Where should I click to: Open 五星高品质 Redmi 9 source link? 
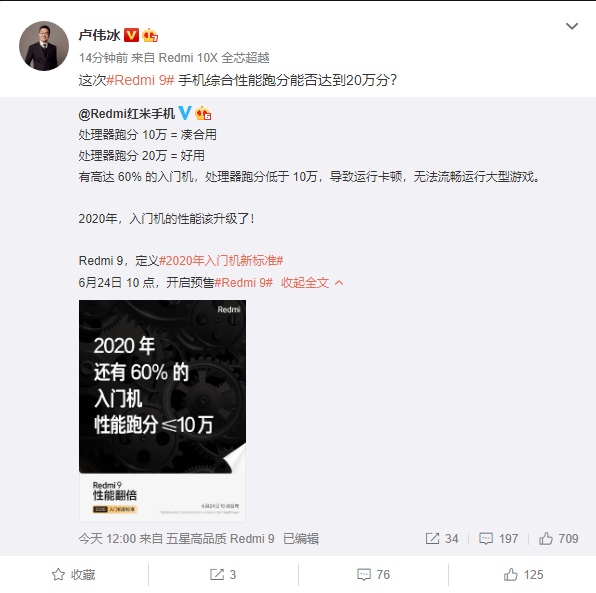click(x=220, y=538)
